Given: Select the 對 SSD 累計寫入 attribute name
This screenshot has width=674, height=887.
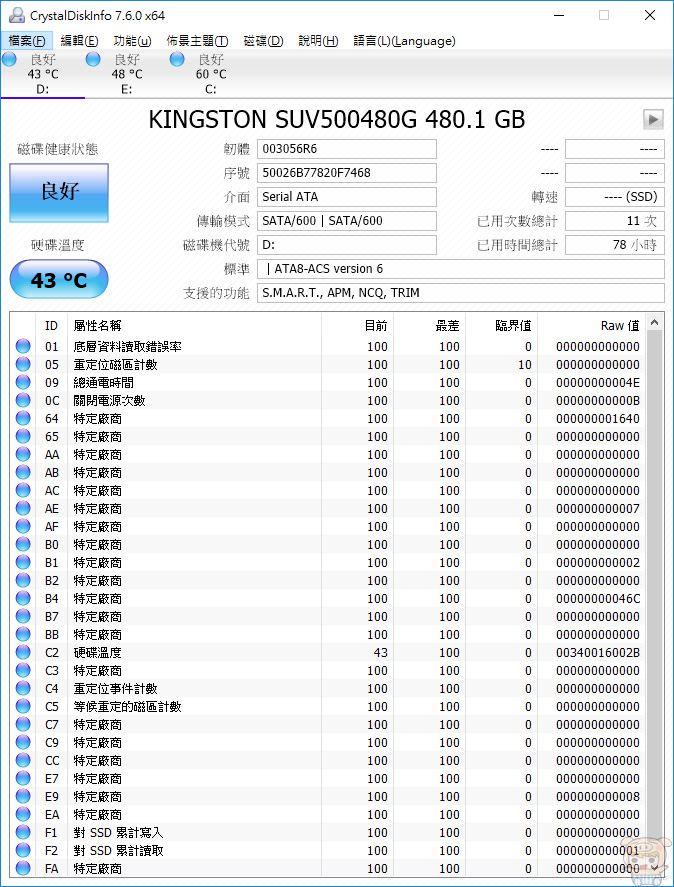Looking at the screenshot, I should [118, 833].
